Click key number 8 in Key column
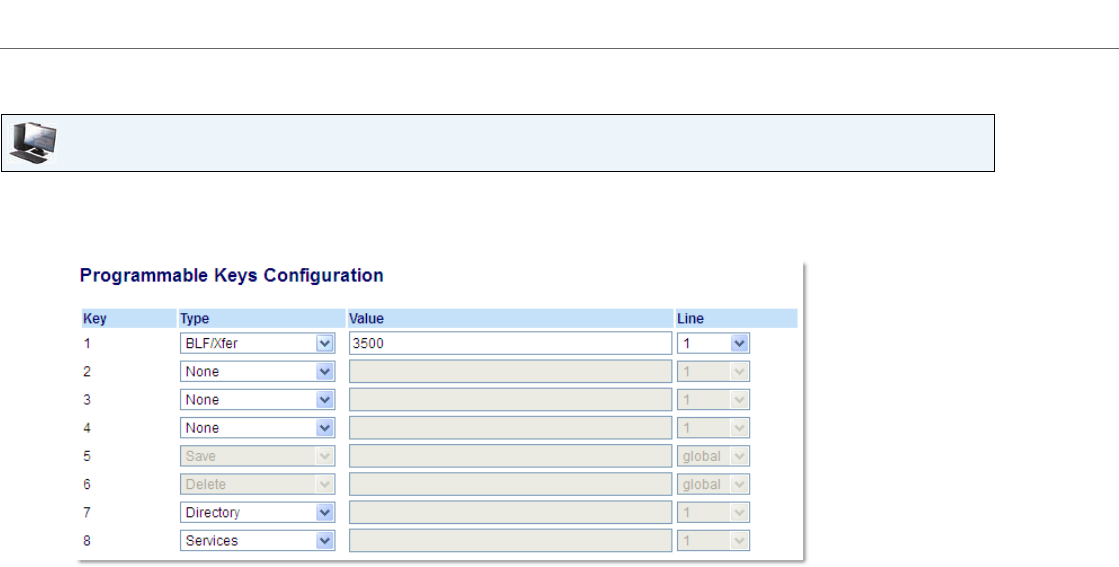The image size is (1119, 567). (x=87, y=541)
